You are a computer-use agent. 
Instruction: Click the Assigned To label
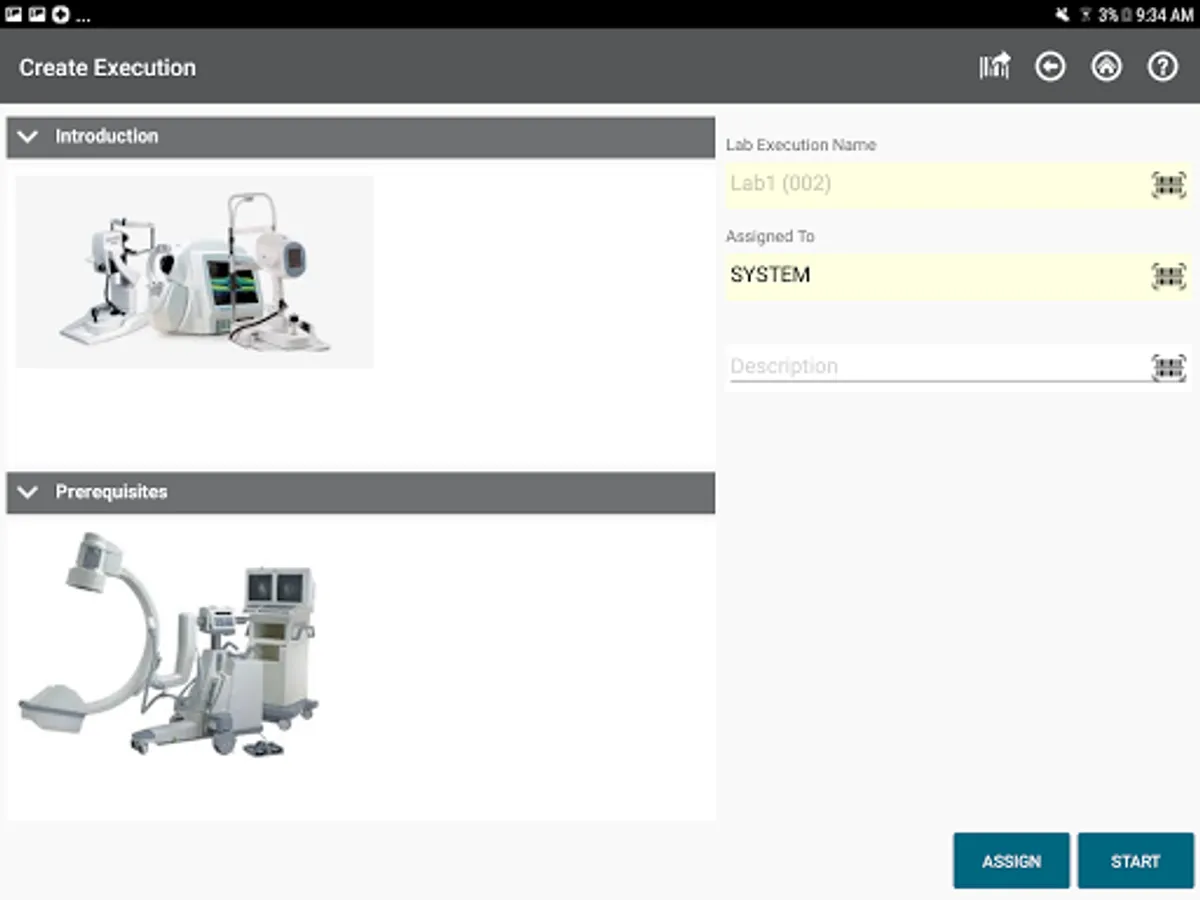click(770, 237)
